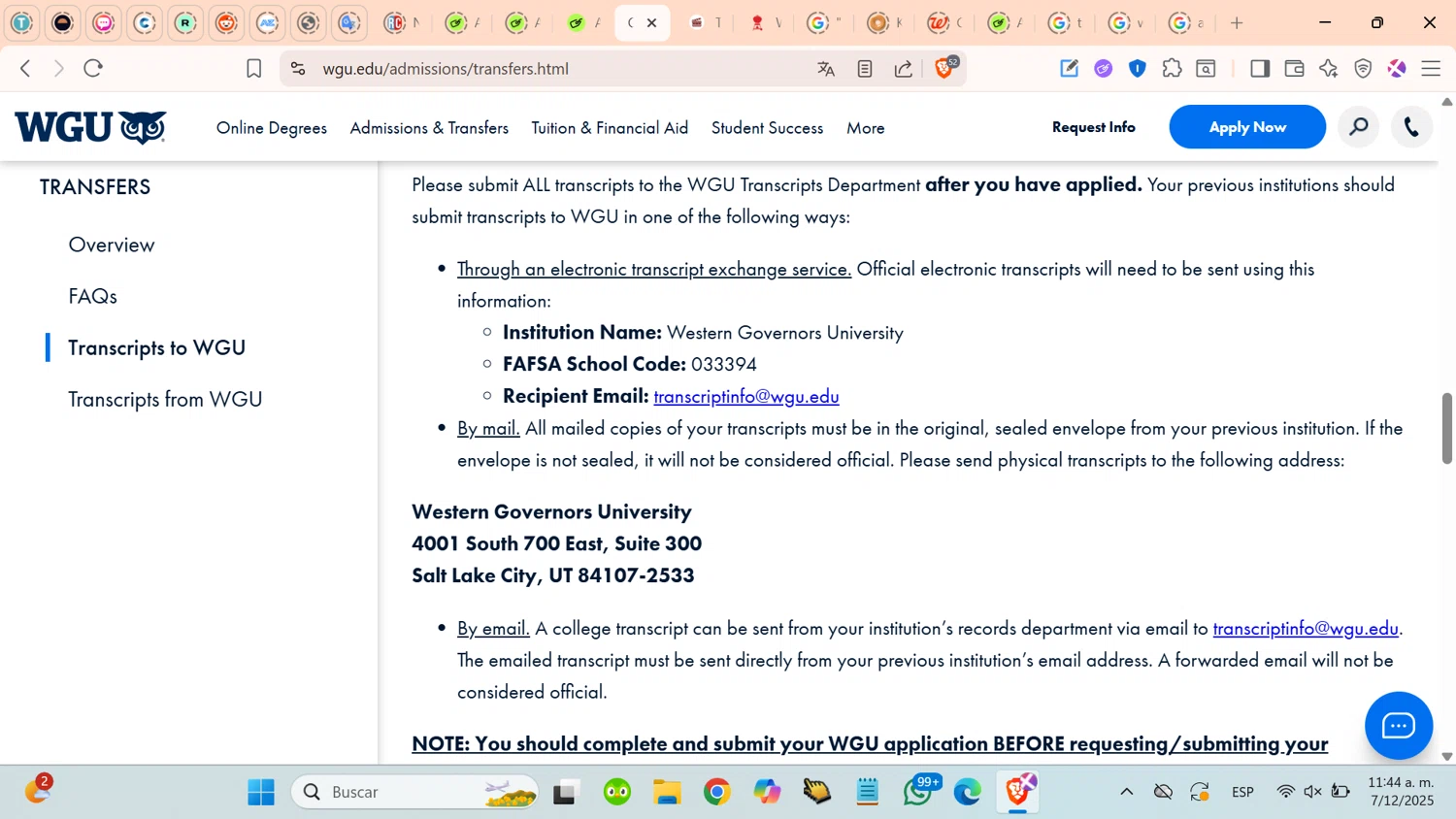Open the taskbar clock and date
1456x819 pixels.
(1402, 792)
